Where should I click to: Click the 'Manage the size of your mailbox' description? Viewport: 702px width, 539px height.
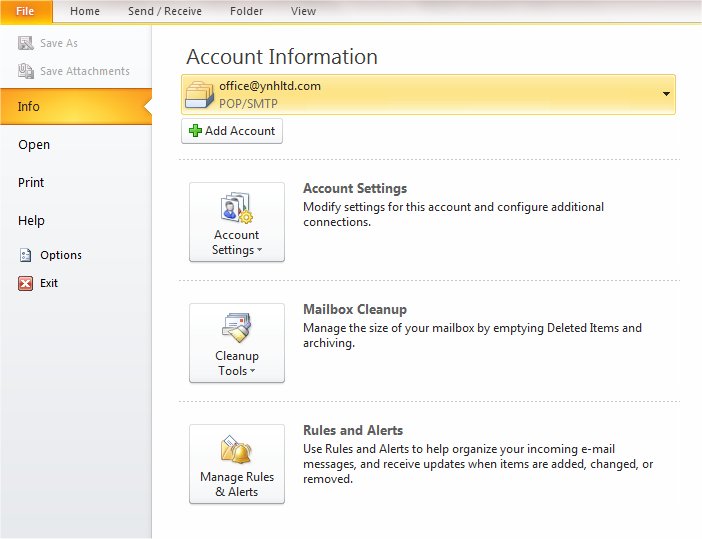472,335
